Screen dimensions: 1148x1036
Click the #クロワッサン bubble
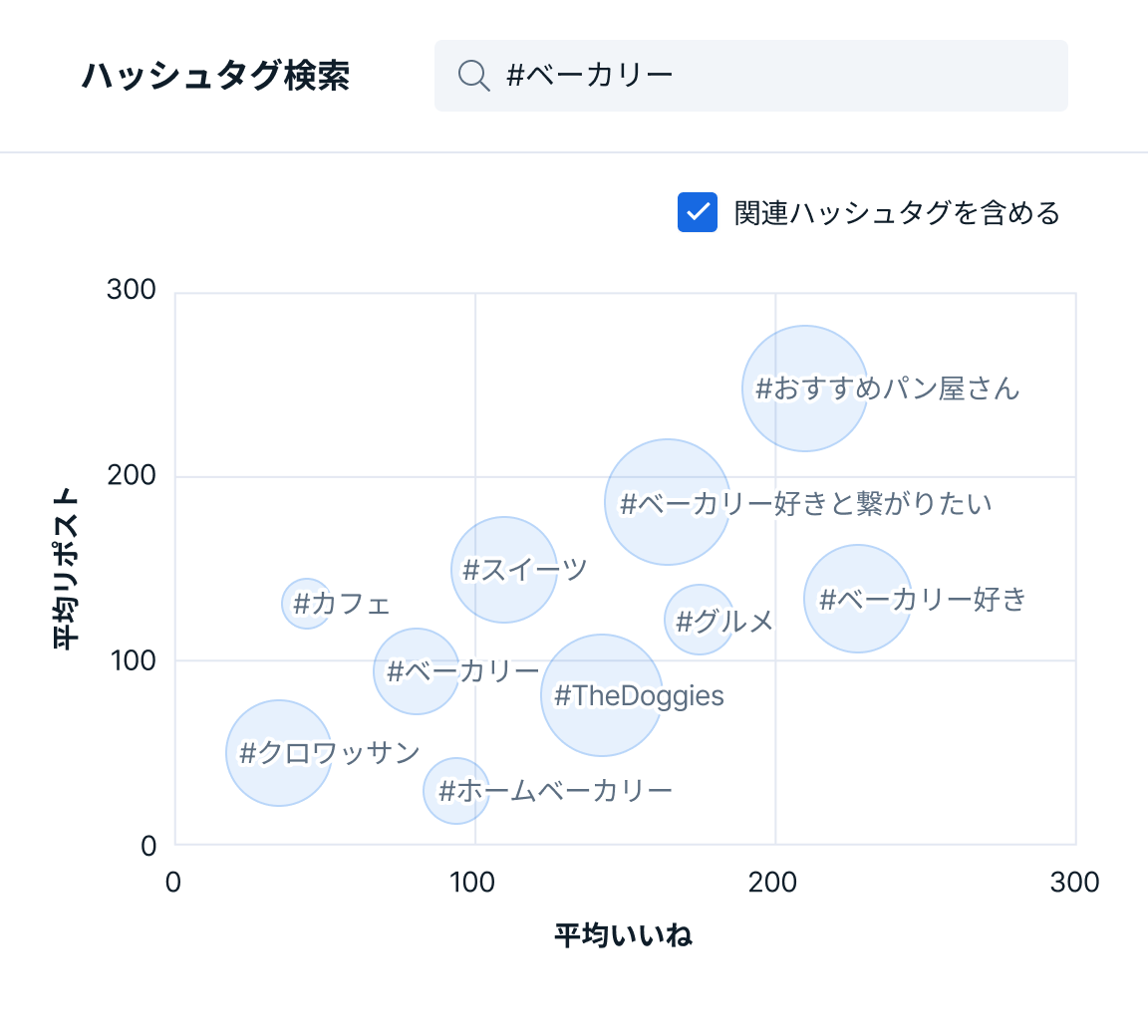click(279, 753)
